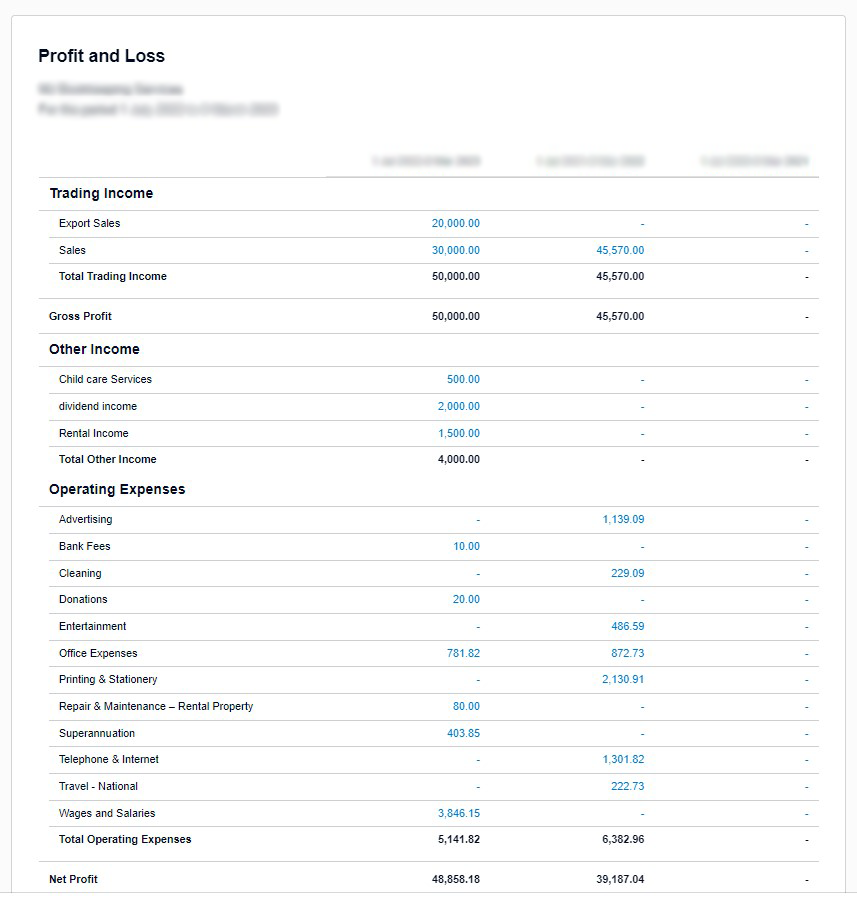
Task: Click Printing & Stationery 2,130.91 figure
Action: point(623,680)
